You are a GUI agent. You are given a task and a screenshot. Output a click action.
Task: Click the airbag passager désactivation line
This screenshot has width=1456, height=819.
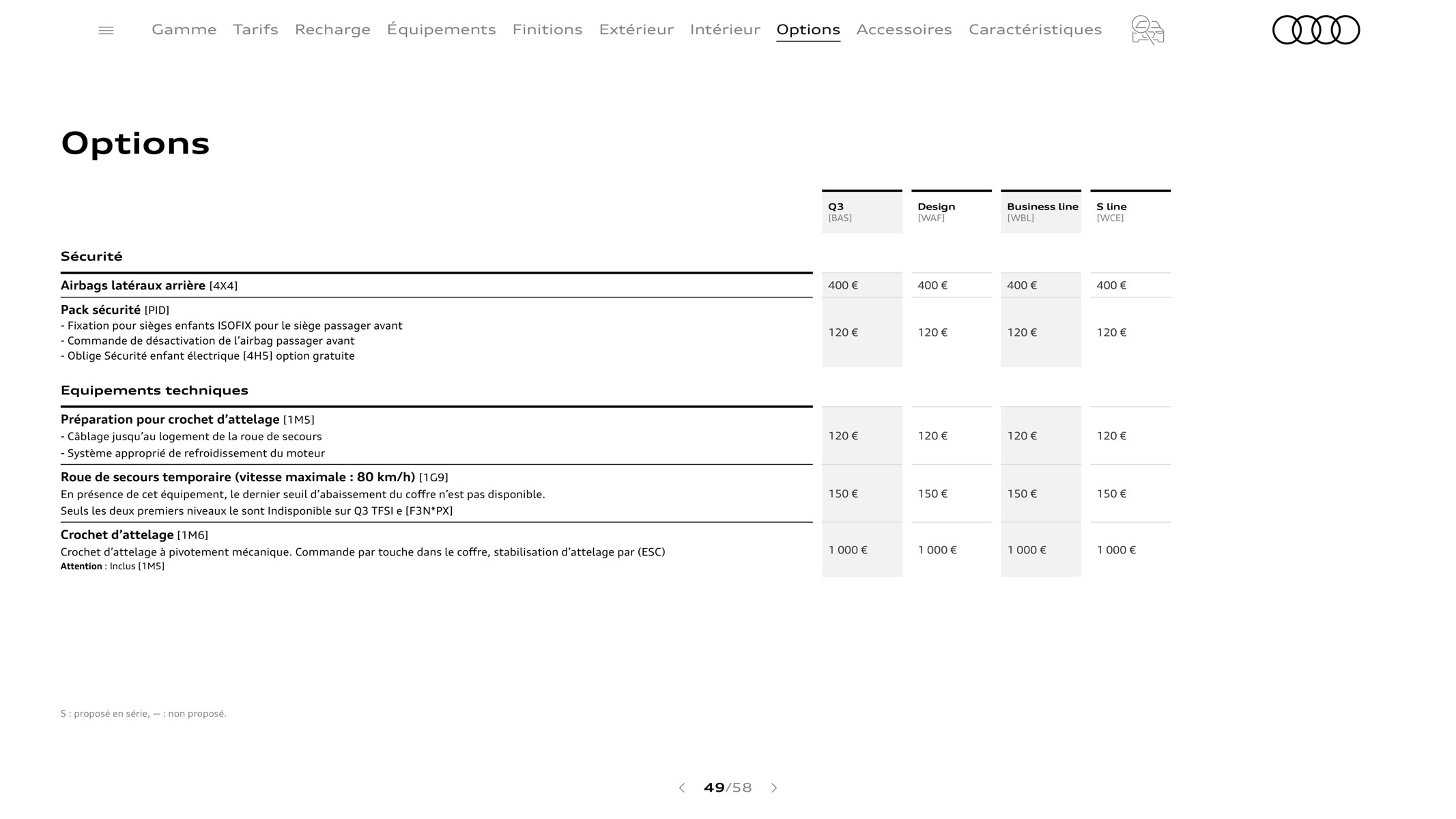tap(208, 341)
